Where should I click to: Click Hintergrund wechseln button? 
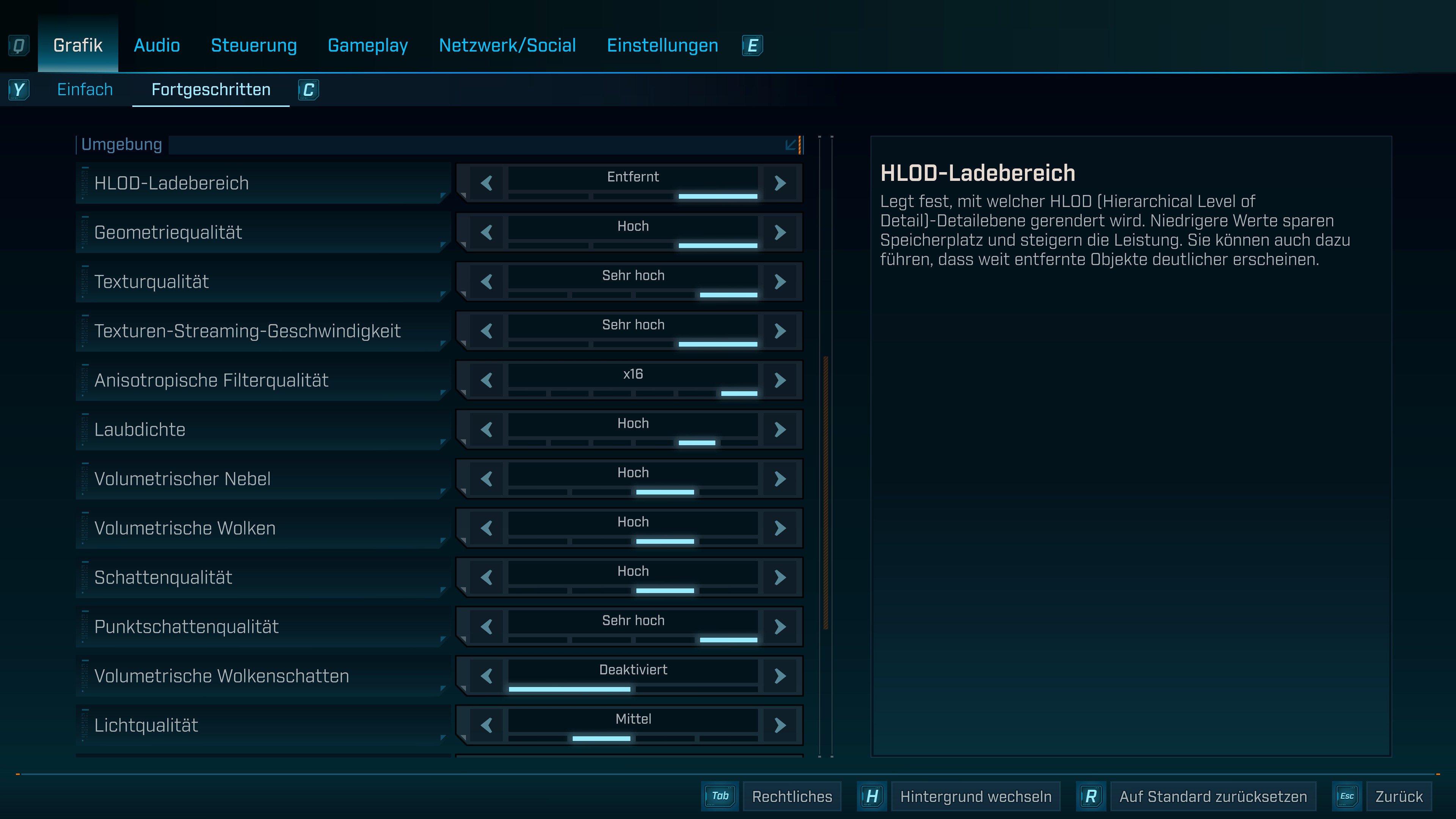coord(976,796)
